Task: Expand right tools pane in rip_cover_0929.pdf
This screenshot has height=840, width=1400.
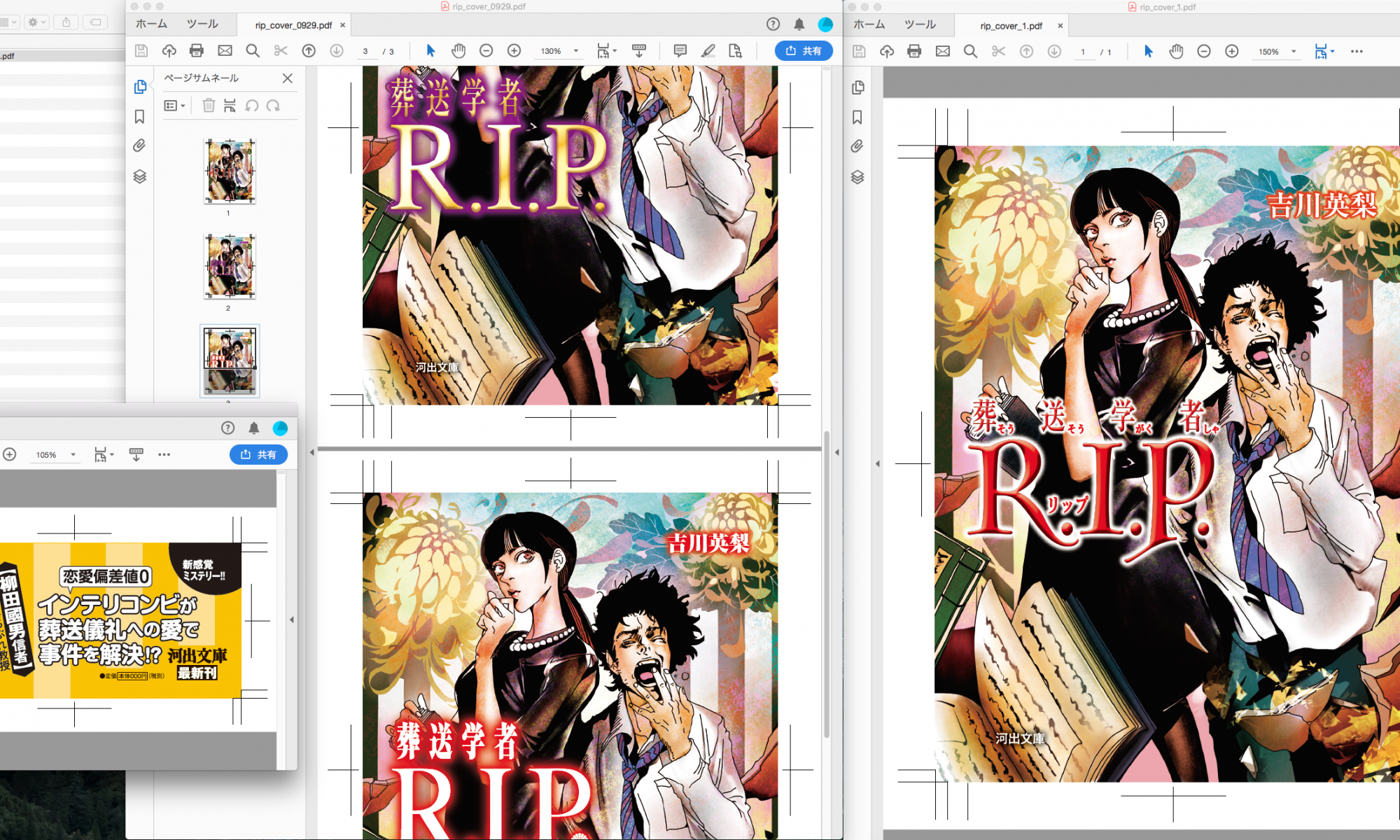Action: coord(836,452)
